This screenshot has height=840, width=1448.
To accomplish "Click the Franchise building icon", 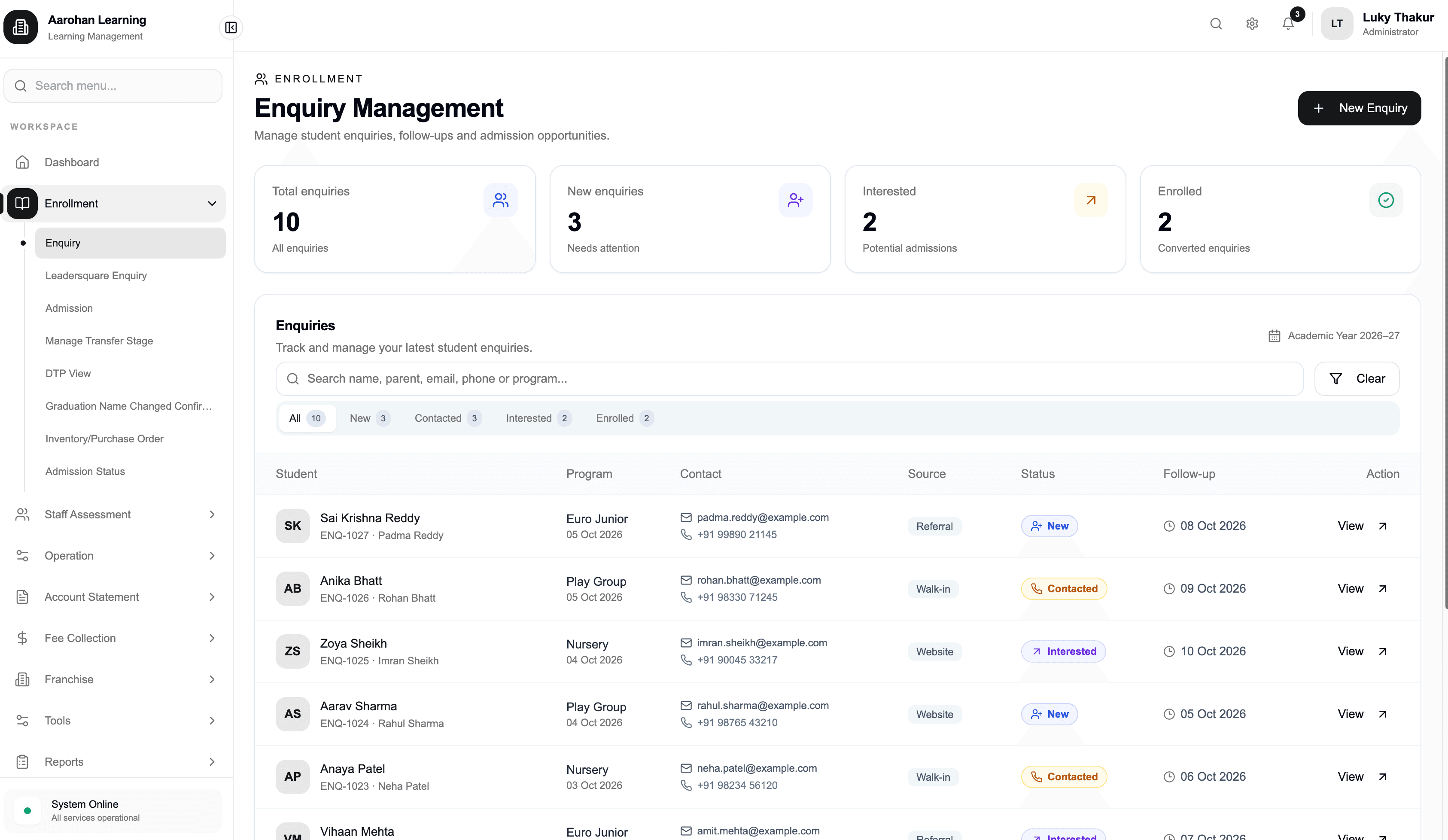I will tap(22, 680).
